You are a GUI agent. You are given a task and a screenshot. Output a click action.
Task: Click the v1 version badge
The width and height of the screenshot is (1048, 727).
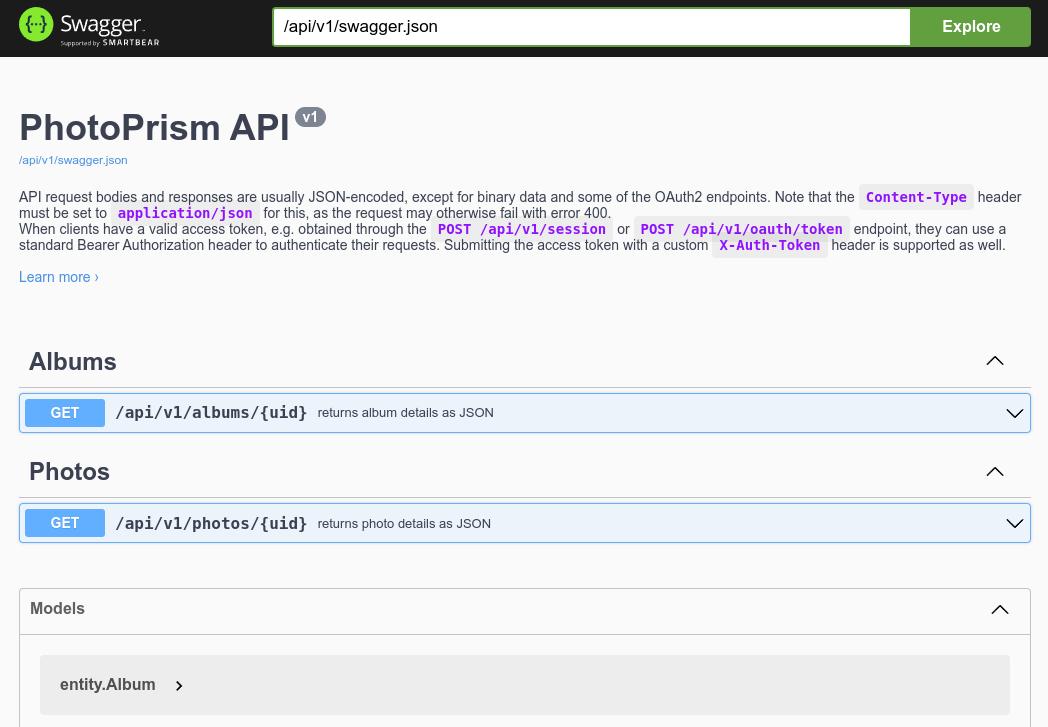310,118
